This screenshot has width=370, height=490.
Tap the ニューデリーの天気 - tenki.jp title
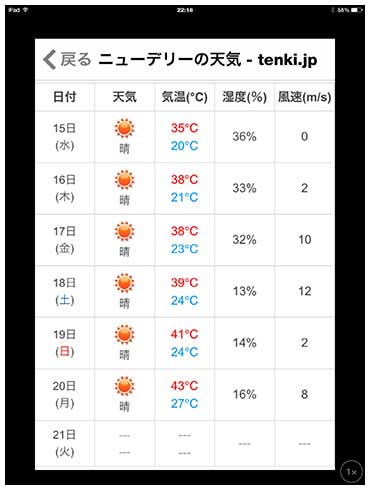(x=208, y=60)
